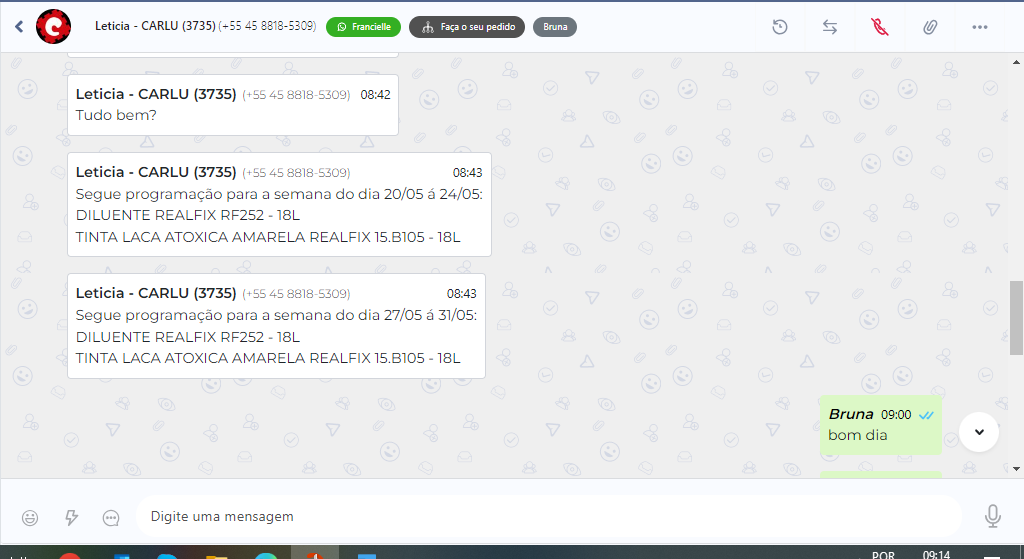This screenshot has width=1024, height=559.
Task: Open the emoji picker
Action: coord(31,517)
